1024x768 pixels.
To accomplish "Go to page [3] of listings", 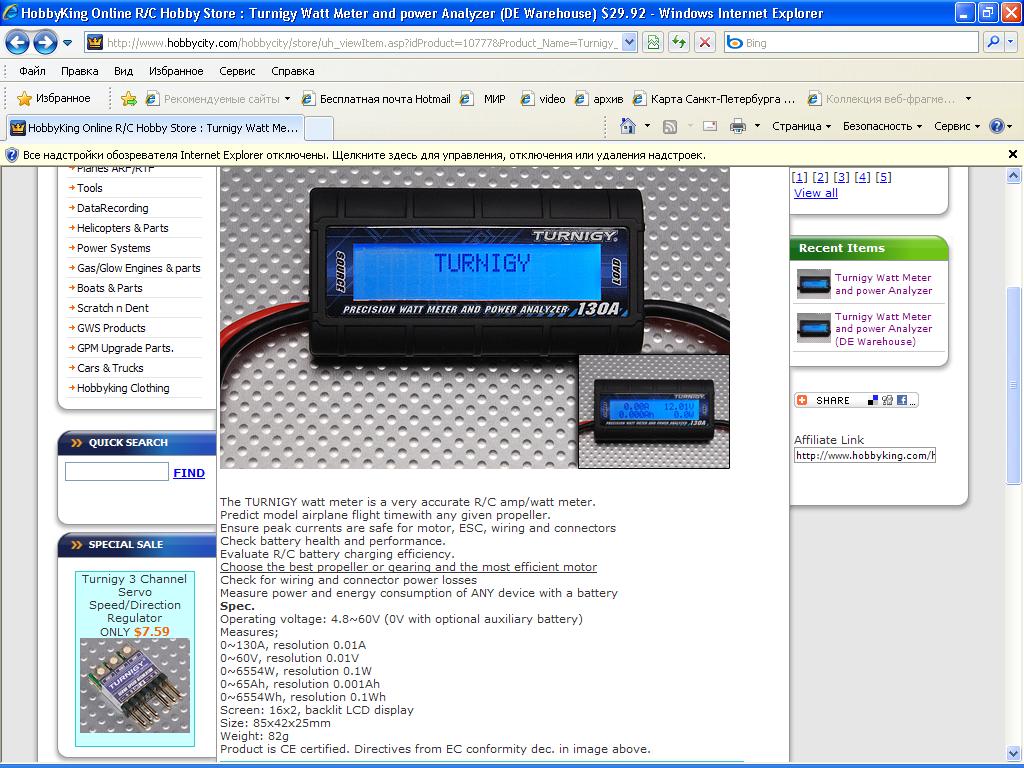I will point(842,177).
